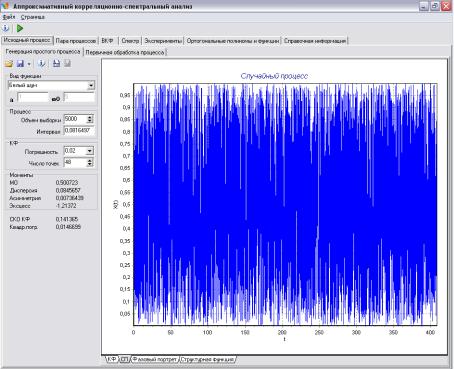Viewport: 454px width, 369px height.
Task: Decrease Объем выборки with the down arrow
Action: pos(90,121)
